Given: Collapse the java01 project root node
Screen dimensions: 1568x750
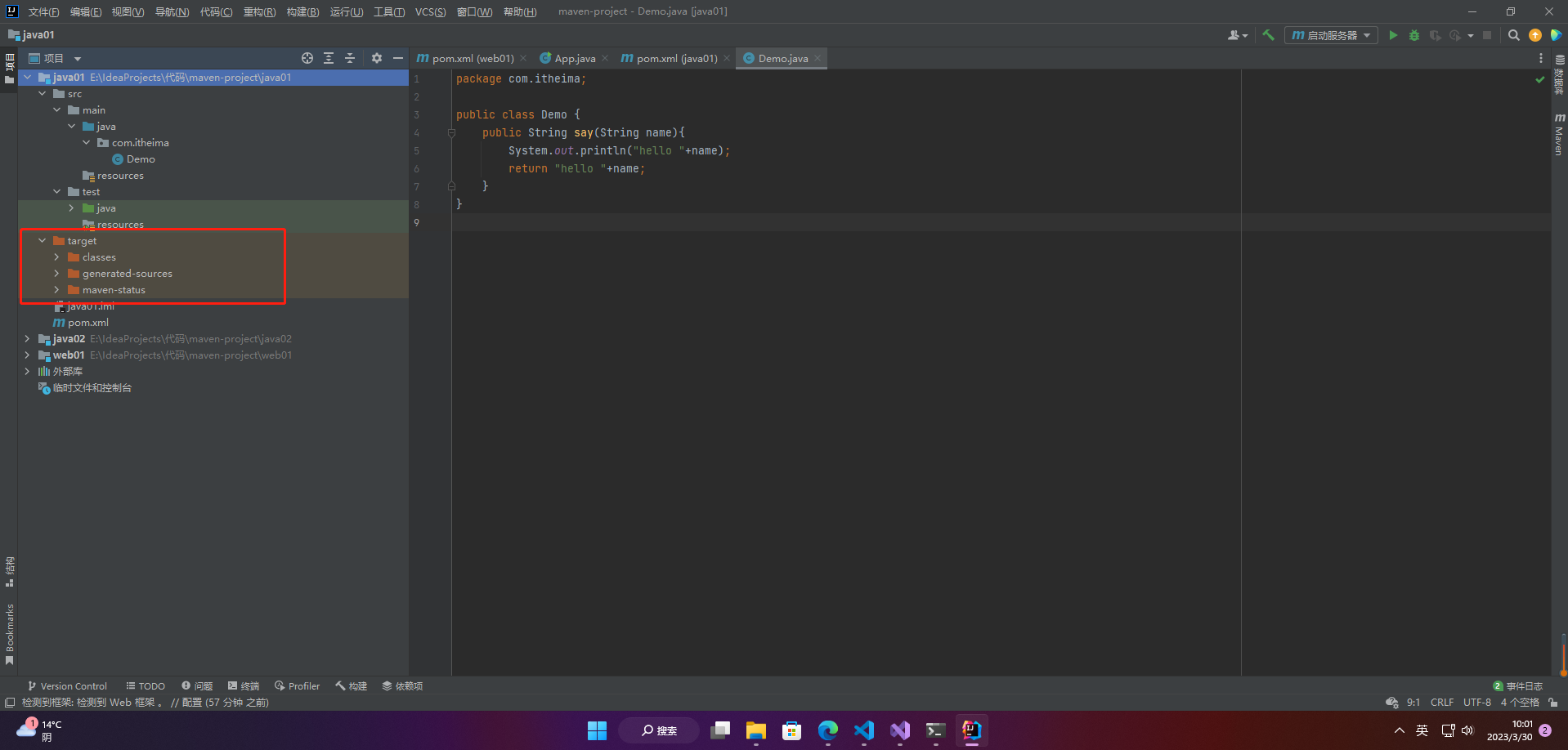Looking at the screenshot, I should click(28, 78).
